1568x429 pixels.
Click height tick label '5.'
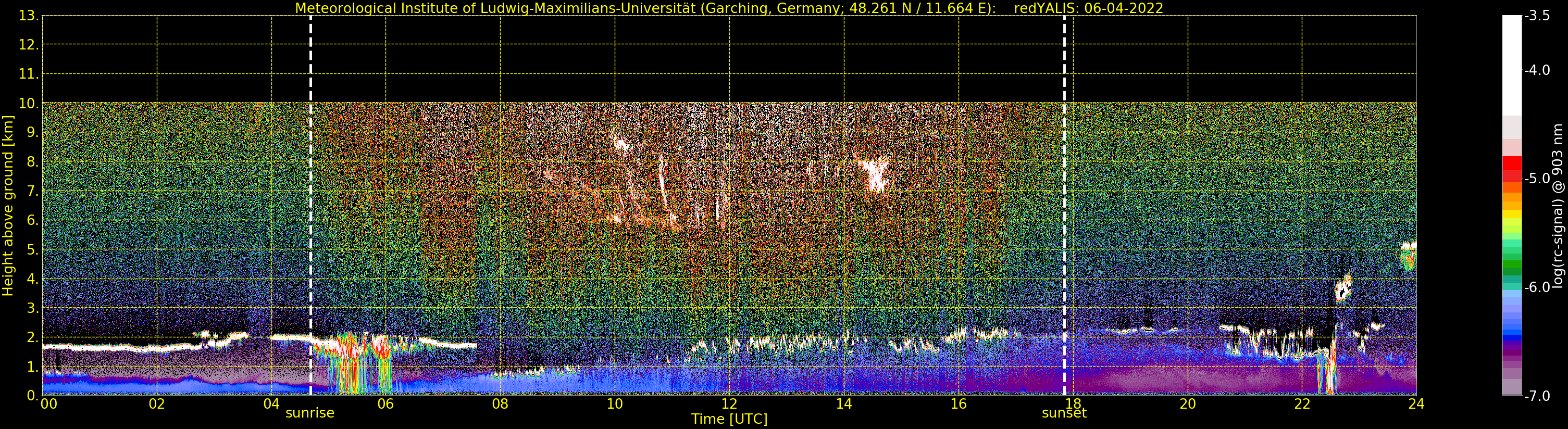[33, 249]
